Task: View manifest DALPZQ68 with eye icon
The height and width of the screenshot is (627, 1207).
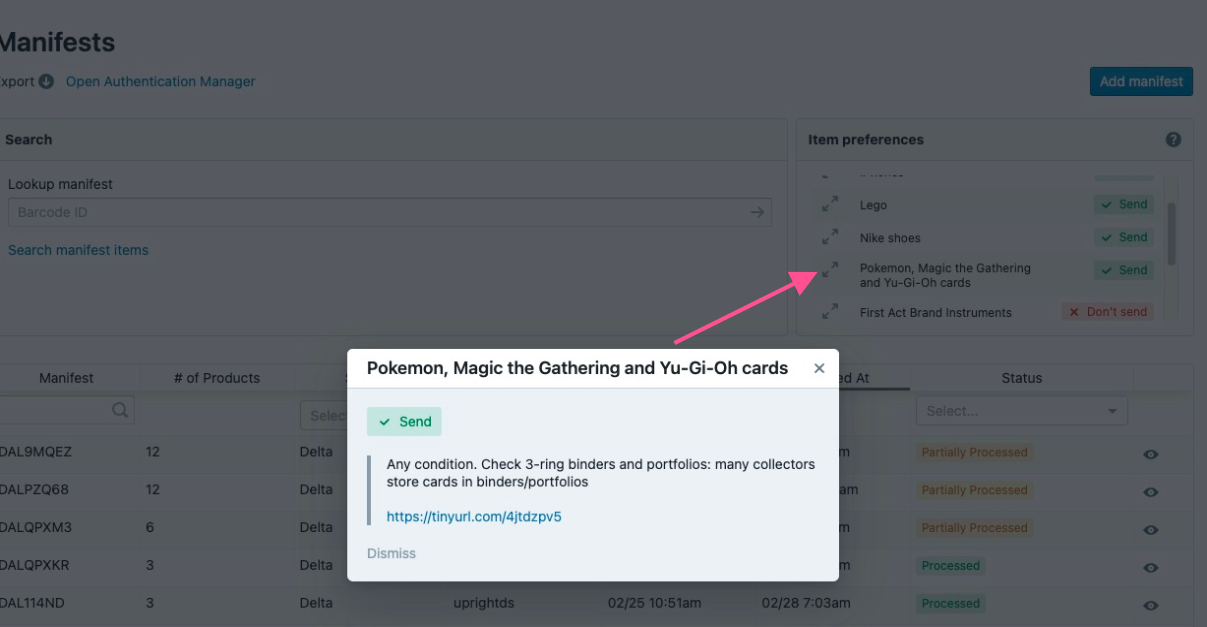Action: click(1151, 491)
